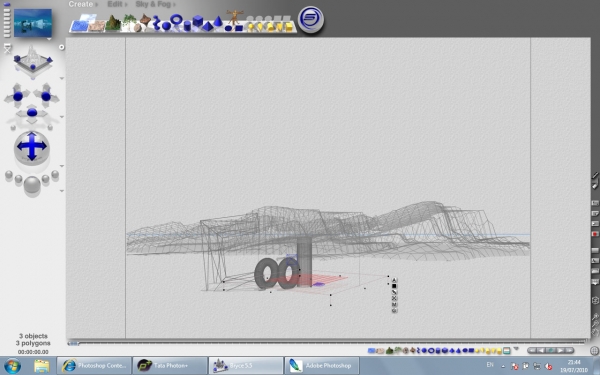Click the black family color square icon
This screenshot has width=600, height=375.
pyautogui.click(x=394, y=286)
